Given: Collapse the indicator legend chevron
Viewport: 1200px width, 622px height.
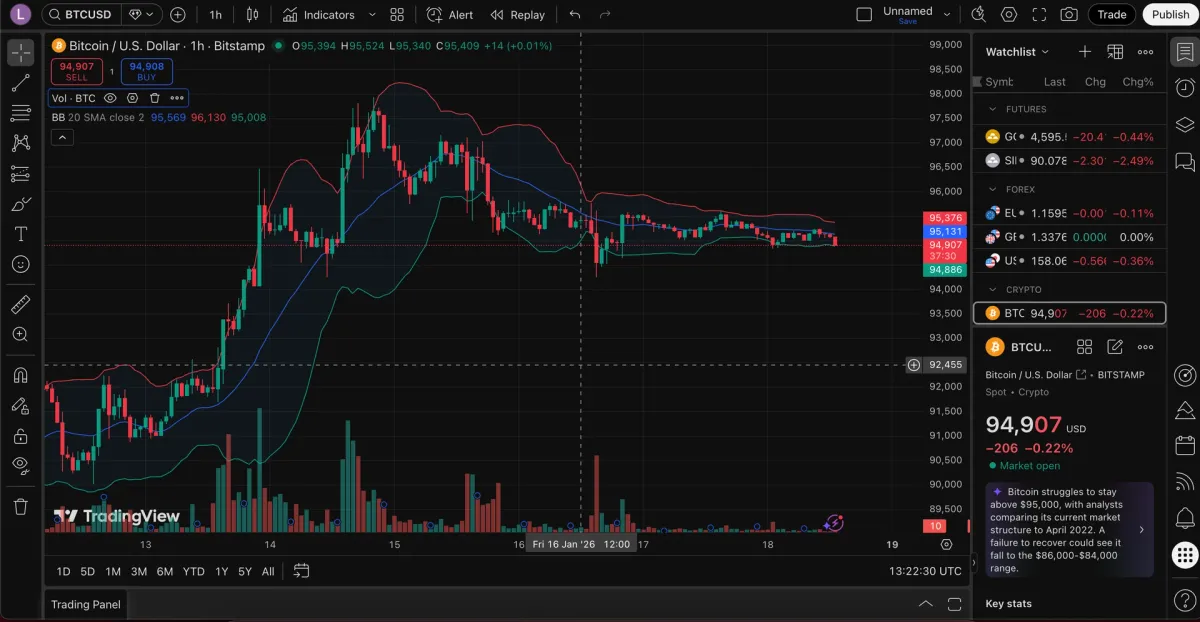Looking at the screenshot, I should pos(62,137).
